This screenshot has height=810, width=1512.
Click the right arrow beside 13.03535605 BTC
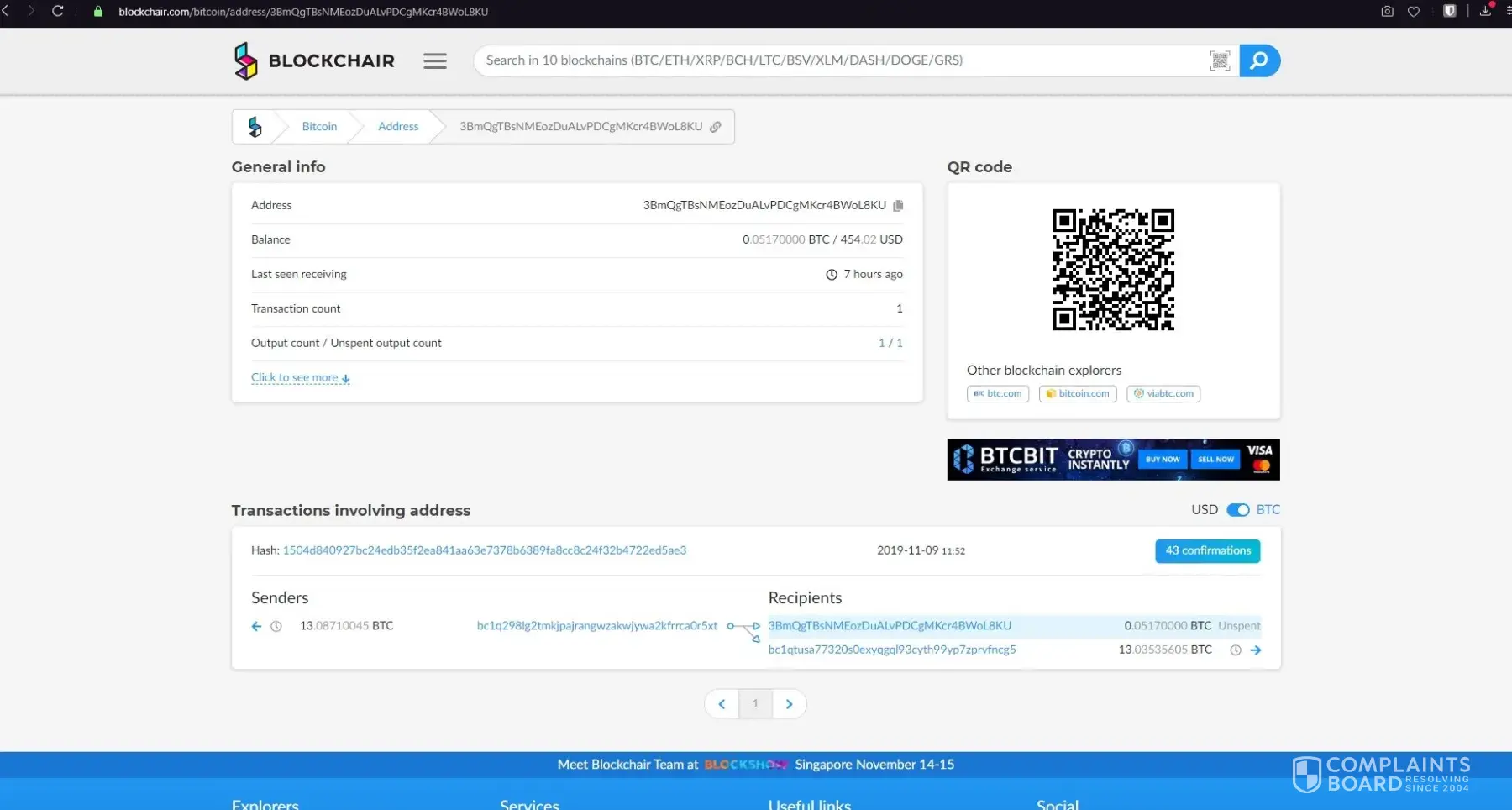pyautogui.click(x=1256, y=650)
